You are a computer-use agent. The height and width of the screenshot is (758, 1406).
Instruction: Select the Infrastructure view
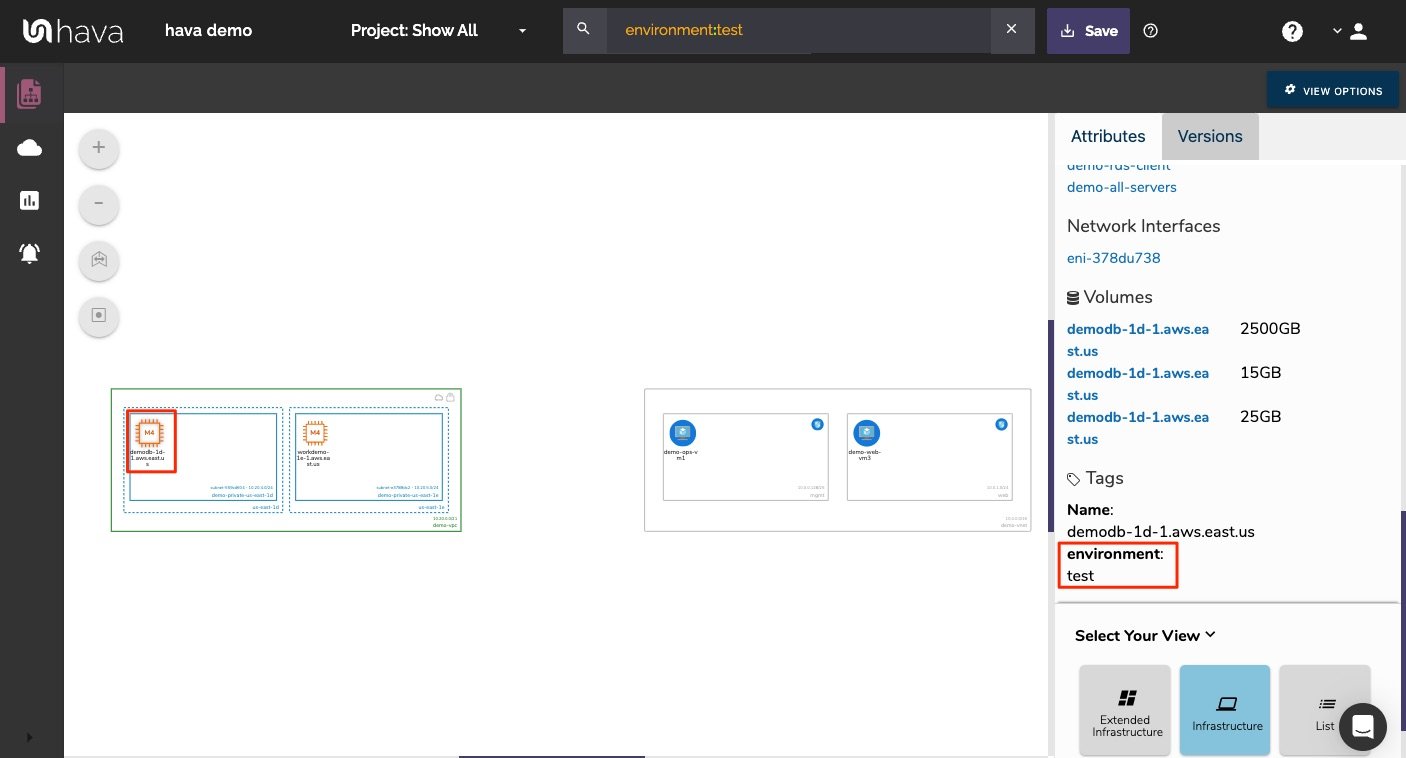[1225, 711]
